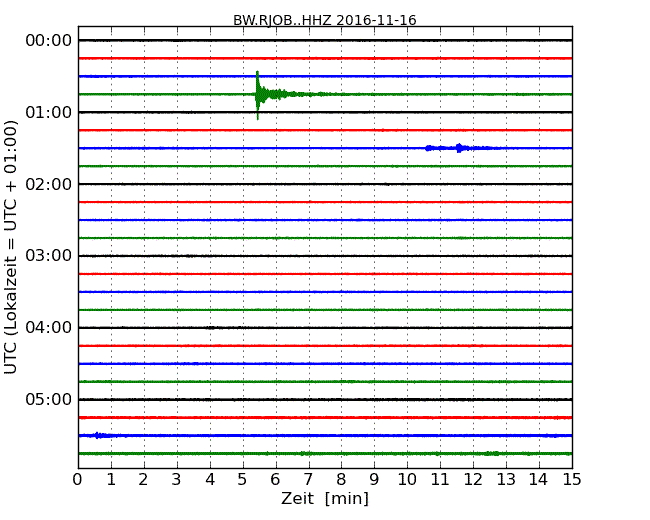Click x-axis tick label 3
Screen dimensions: 650x520
177,480
